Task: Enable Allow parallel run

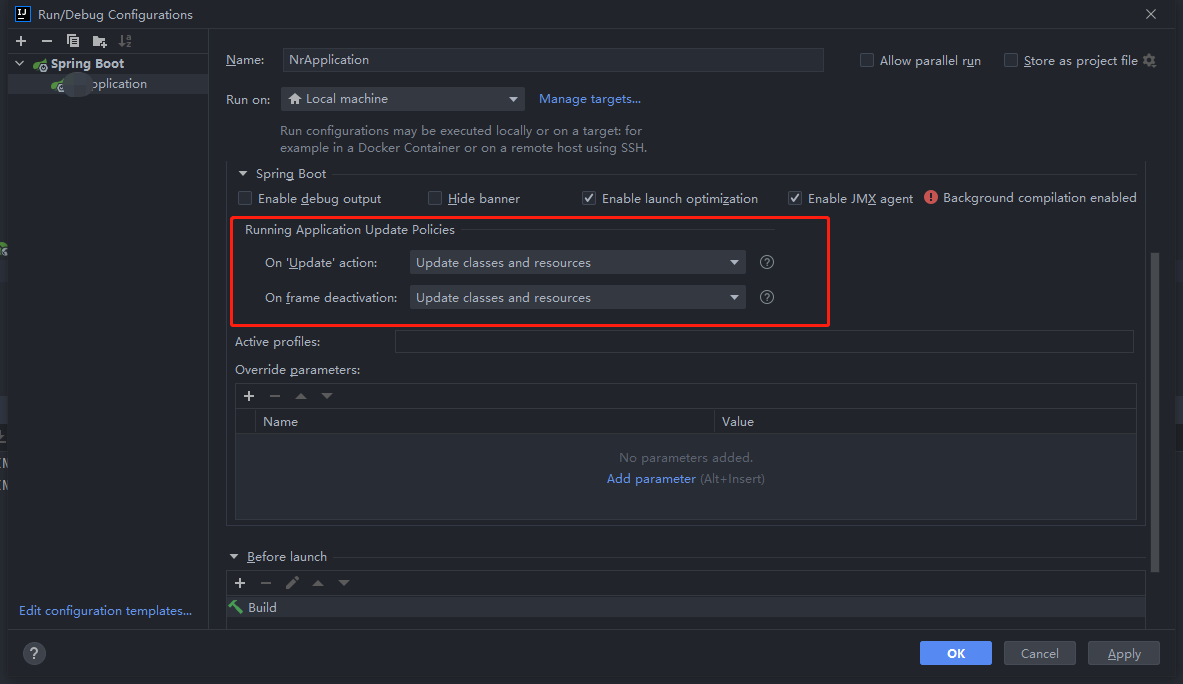Action: (x=867, y=60)
